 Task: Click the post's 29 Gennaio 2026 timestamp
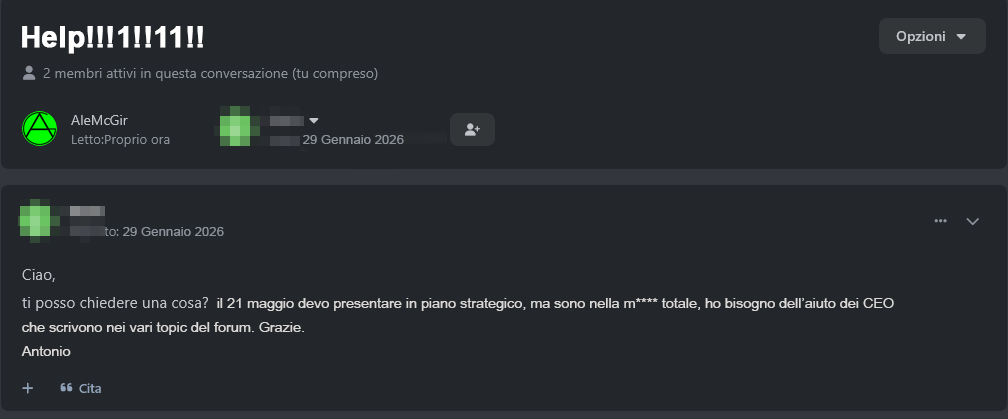tap(173, 232)
